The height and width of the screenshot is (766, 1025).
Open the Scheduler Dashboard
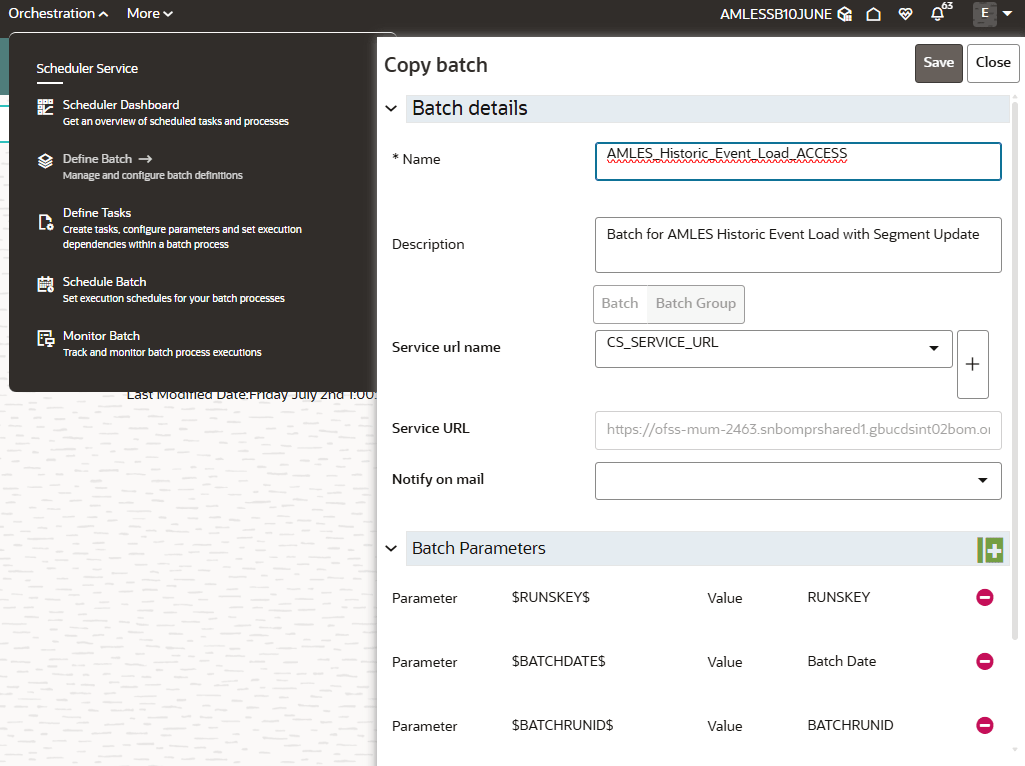coord(120,105)
